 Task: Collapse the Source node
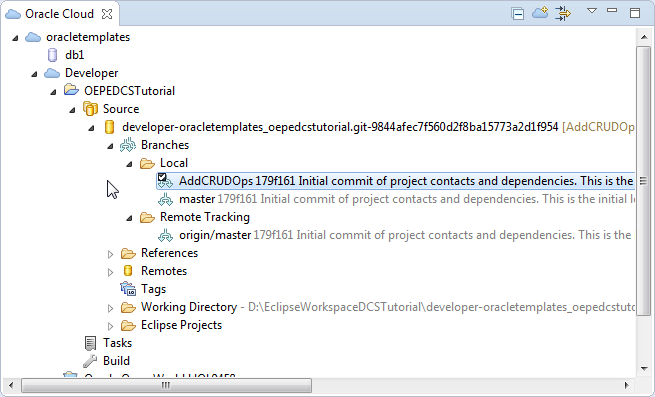72,110
